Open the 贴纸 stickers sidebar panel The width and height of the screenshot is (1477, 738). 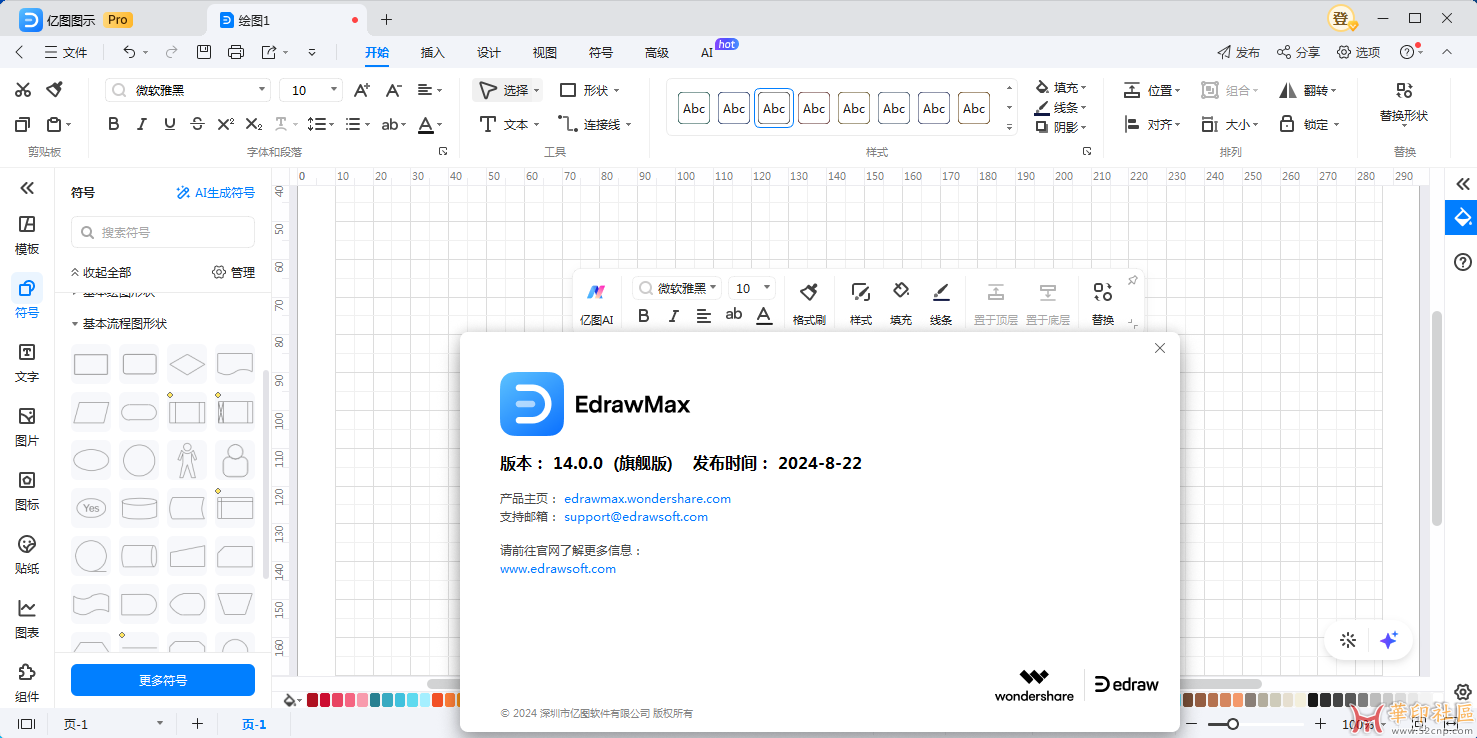click(27, 554)
